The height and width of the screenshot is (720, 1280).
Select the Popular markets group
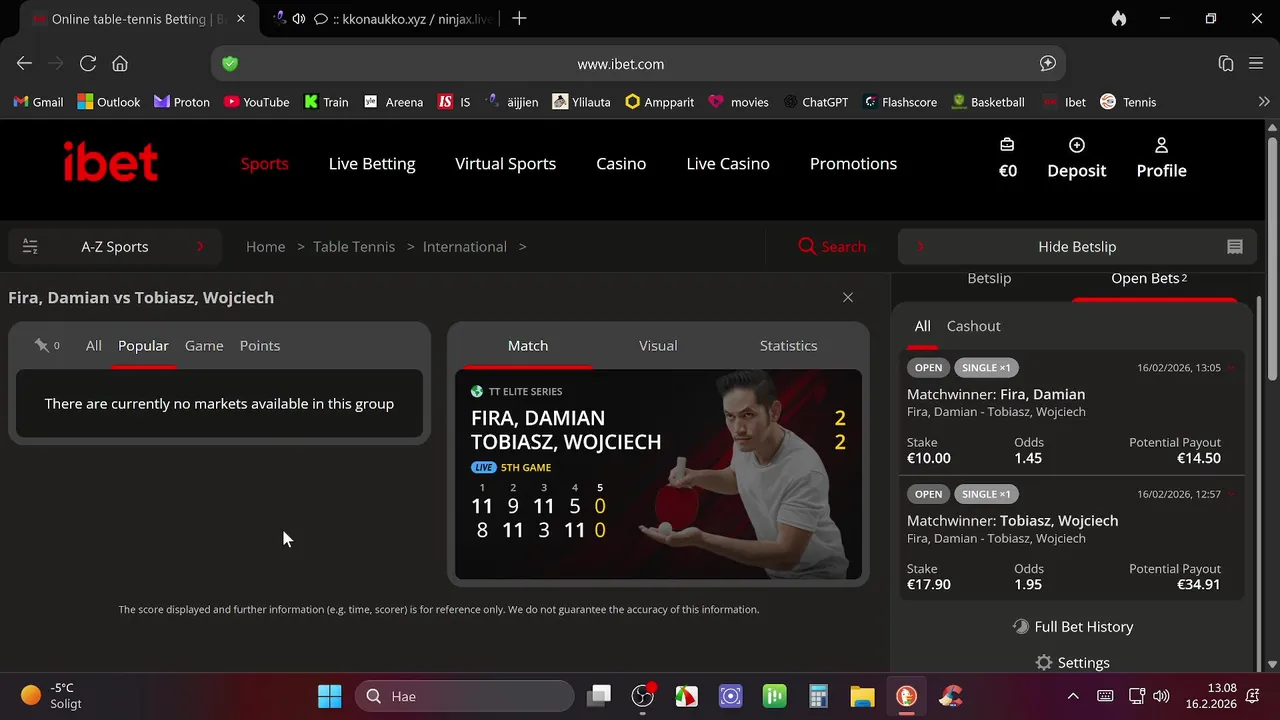tap(143, 346)
